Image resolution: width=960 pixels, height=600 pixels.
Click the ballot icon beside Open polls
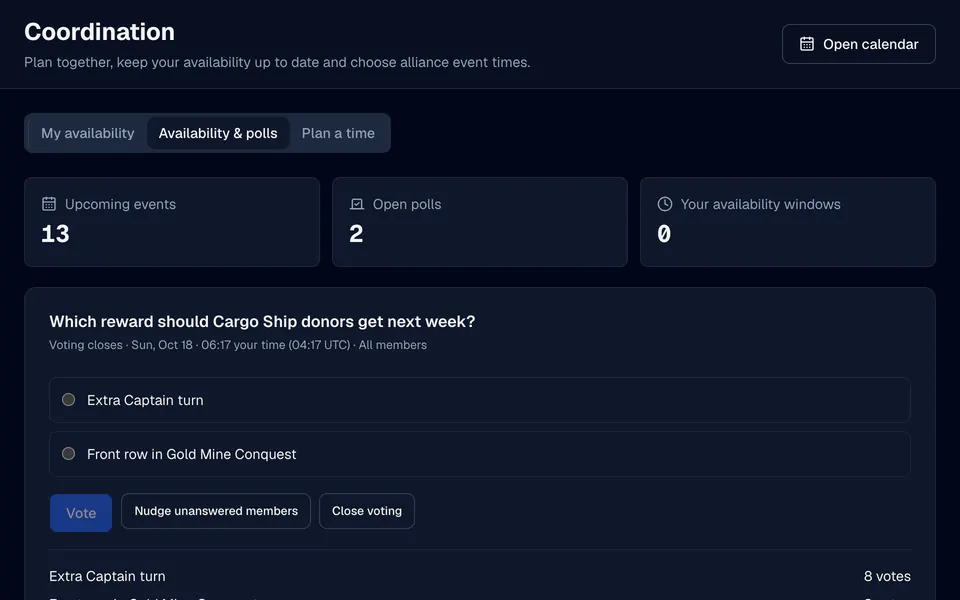pos(356,204)
